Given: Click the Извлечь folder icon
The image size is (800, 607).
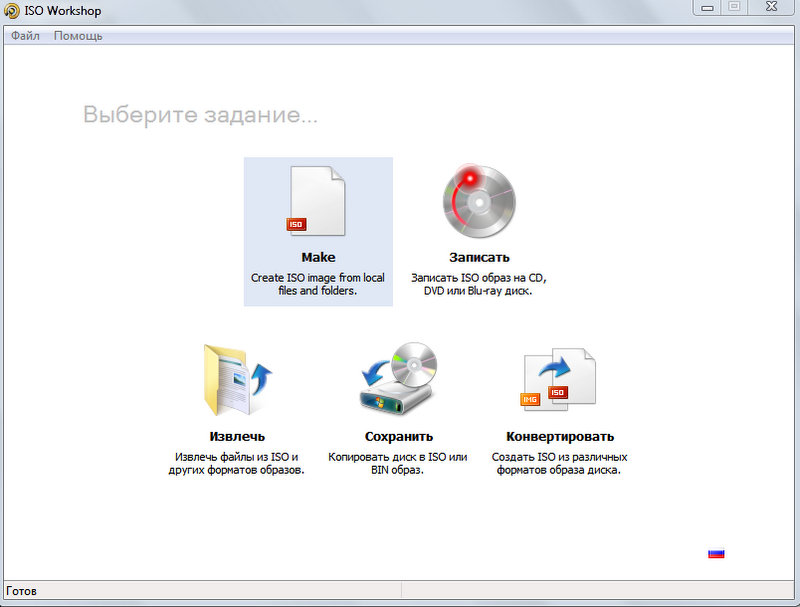Looking at the screenshot, I should click(x=237, y=380).
